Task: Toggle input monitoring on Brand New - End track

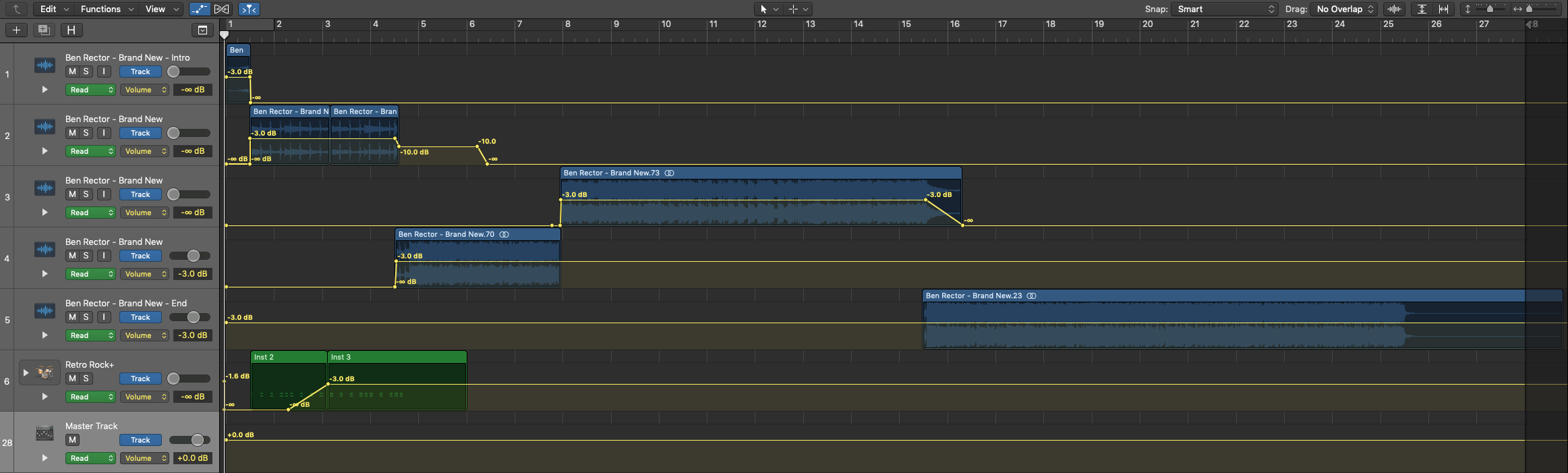Action: click(104, 317)
